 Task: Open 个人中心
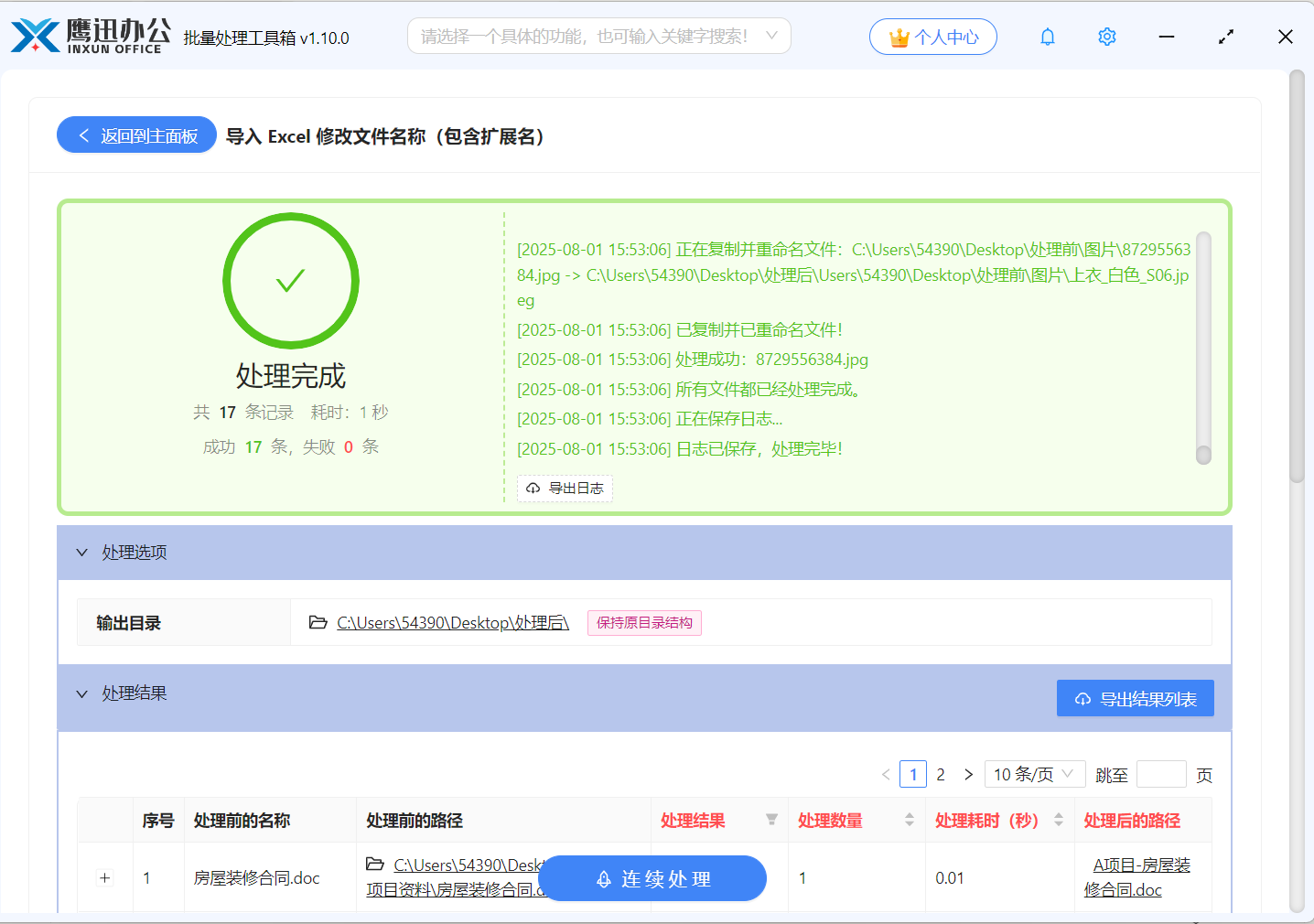932,37
